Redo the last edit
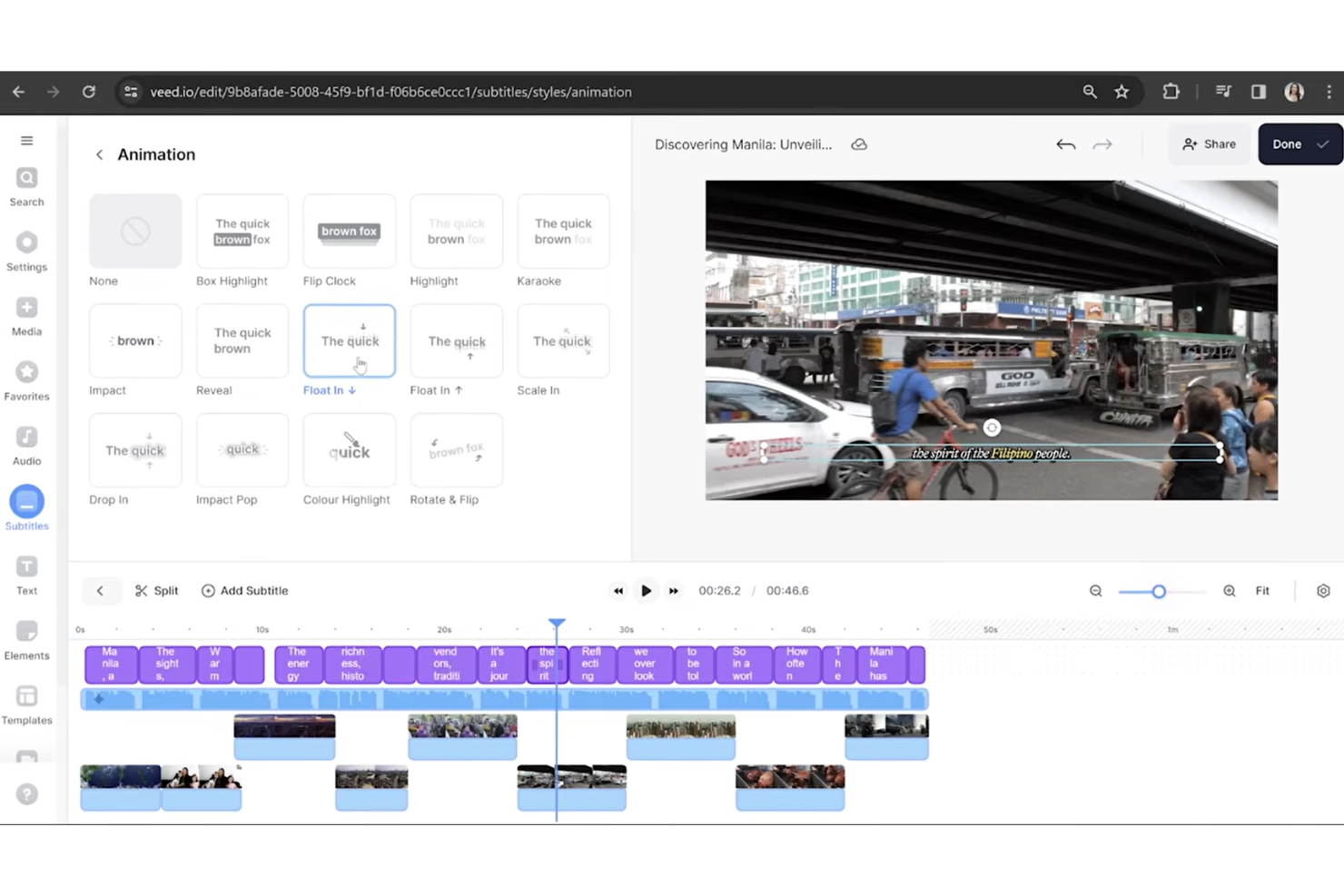This screenshot has width=1344, height=896. coord(1102,144)
